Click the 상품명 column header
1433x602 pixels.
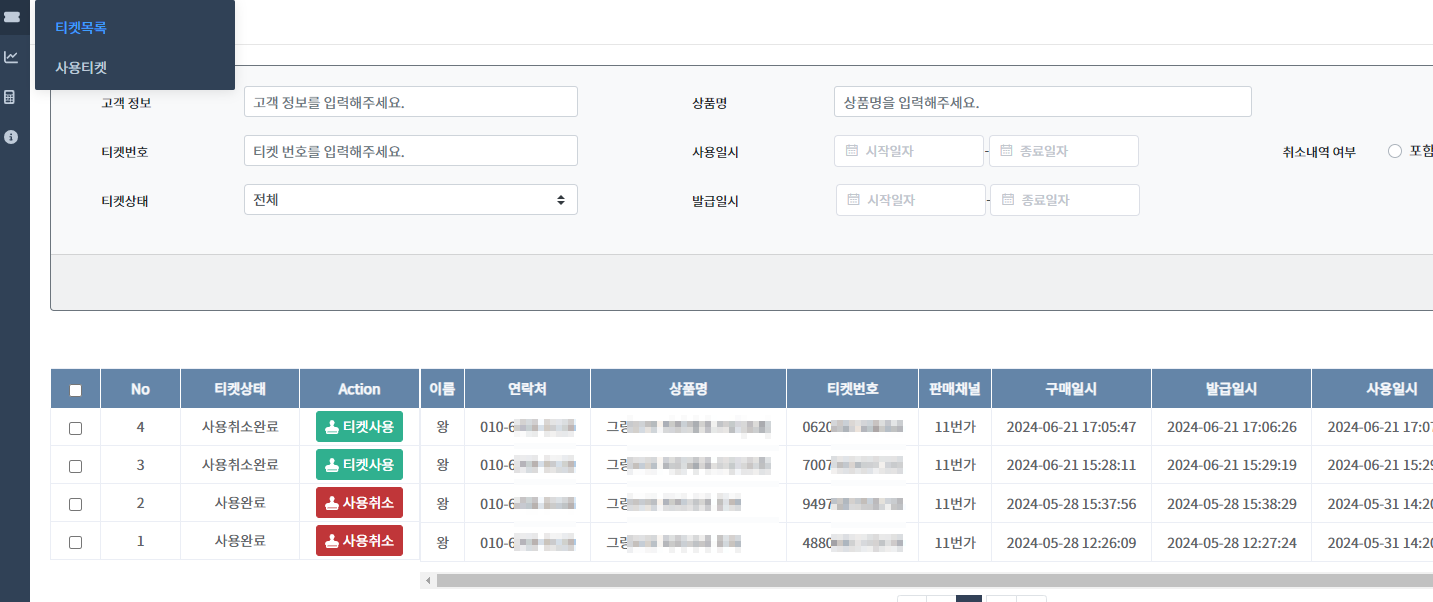click(x=688, y=389)
